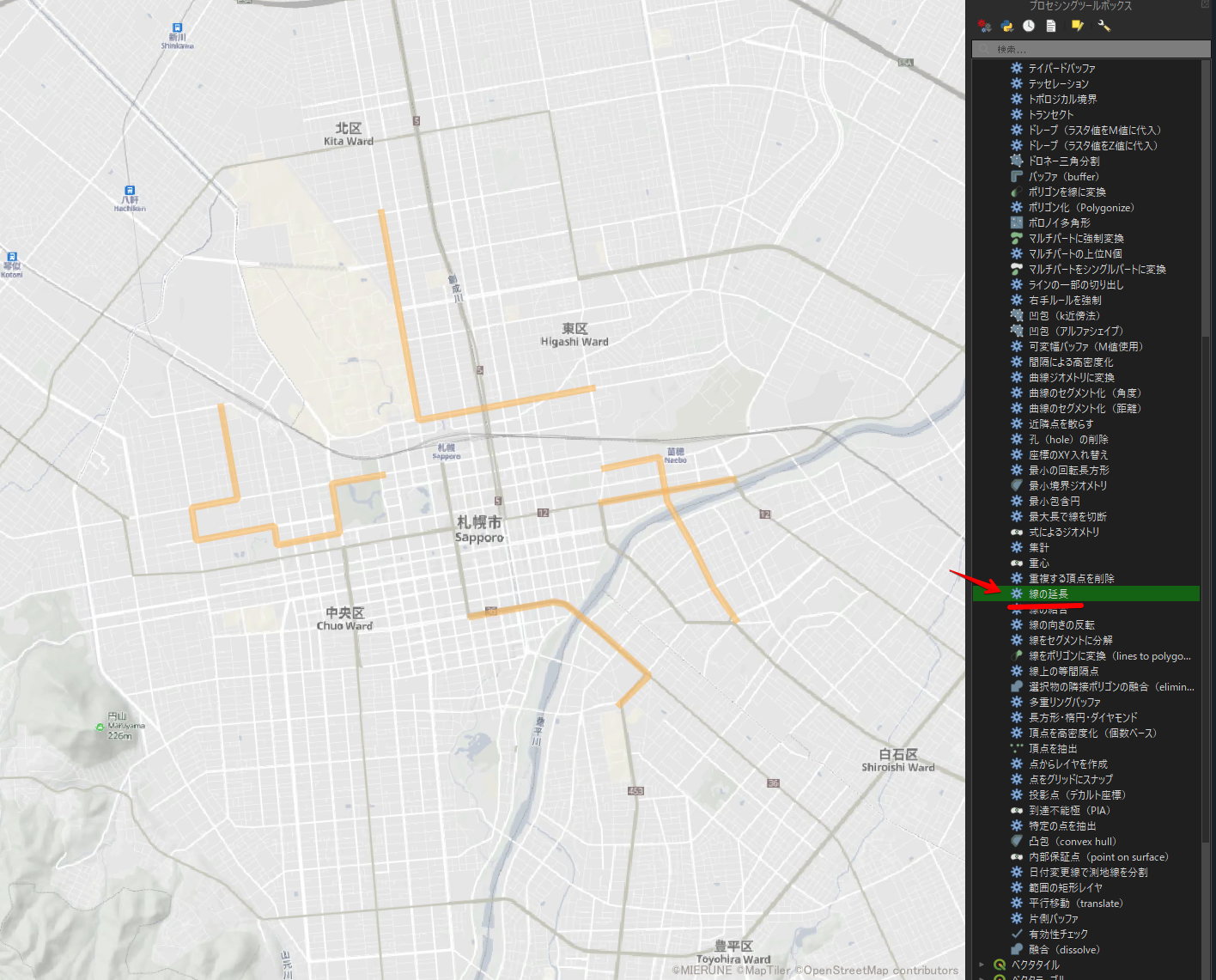Select the 融合 (dissolve) tool icon
Screen dimensions: 1216x980
pyautogui.click(x=1017, y=950)
